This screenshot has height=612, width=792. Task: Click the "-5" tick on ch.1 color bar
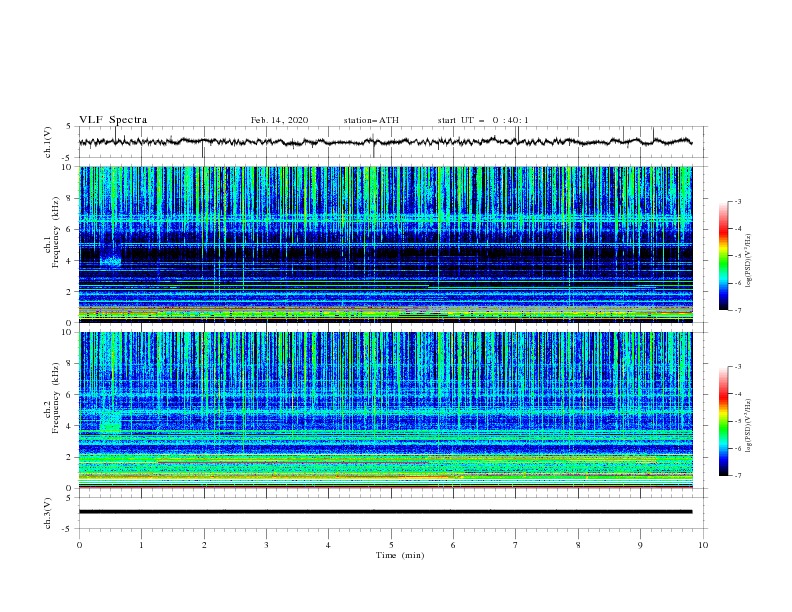[738, 256]
